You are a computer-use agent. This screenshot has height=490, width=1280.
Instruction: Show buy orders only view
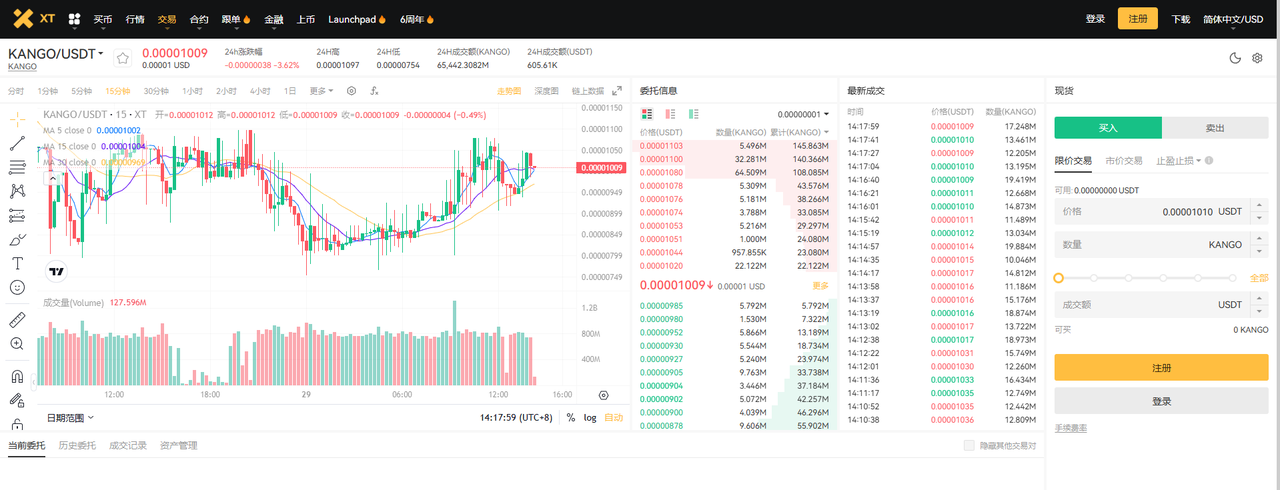[694, 114]
